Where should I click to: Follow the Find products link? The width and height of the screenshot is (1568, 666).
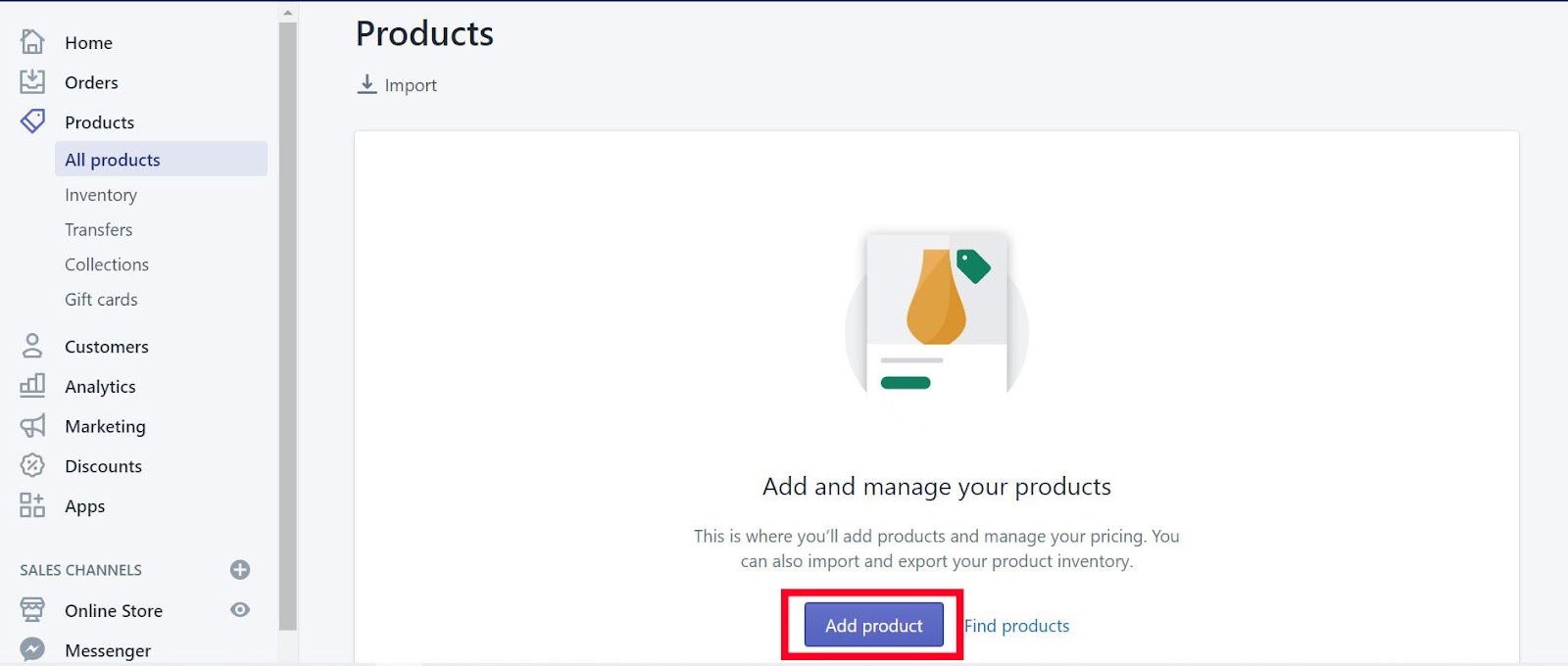[x=1016, y=626]
